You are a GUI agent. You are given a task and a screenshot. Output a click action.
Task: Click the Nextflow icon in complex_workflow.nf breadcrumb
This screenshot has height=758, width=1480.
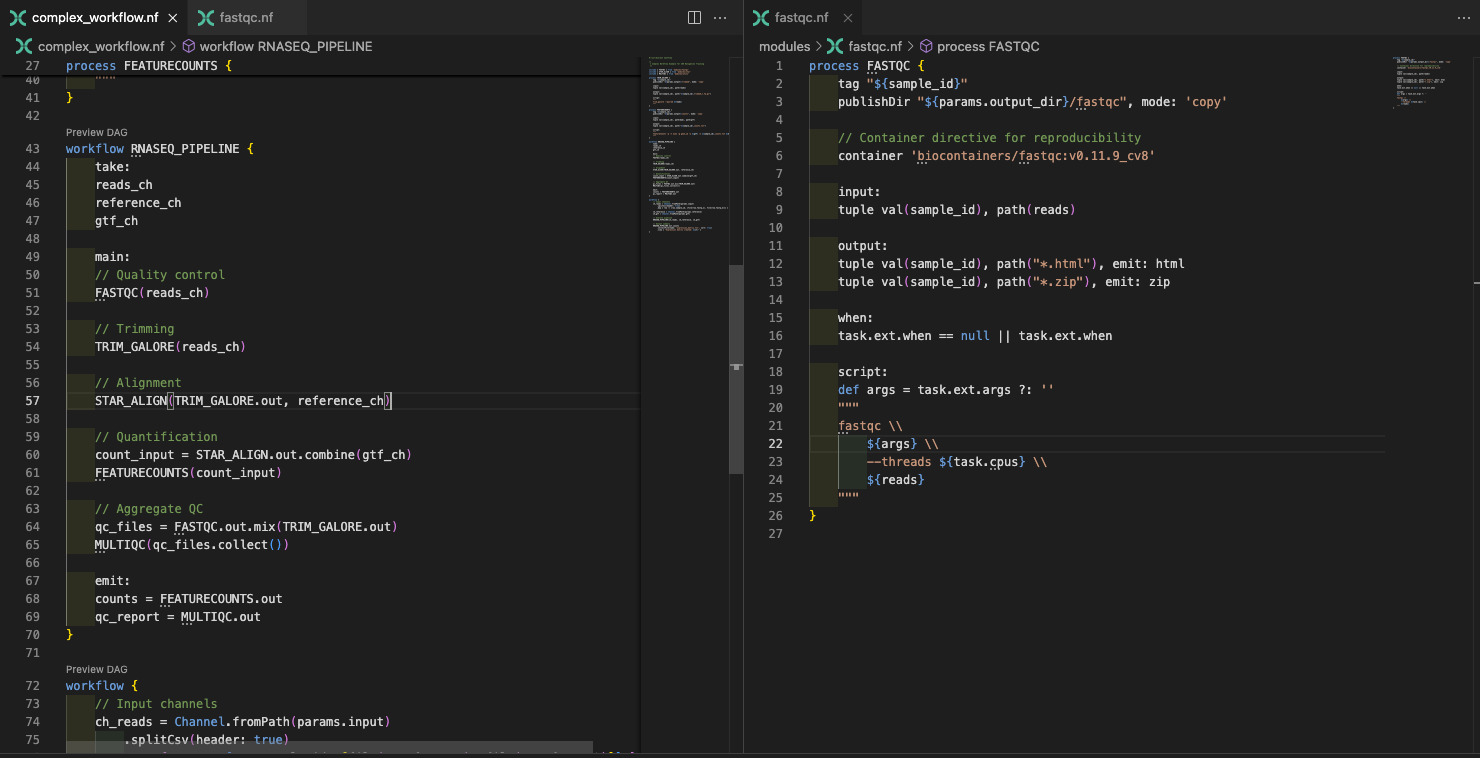[x=21, y=46]
